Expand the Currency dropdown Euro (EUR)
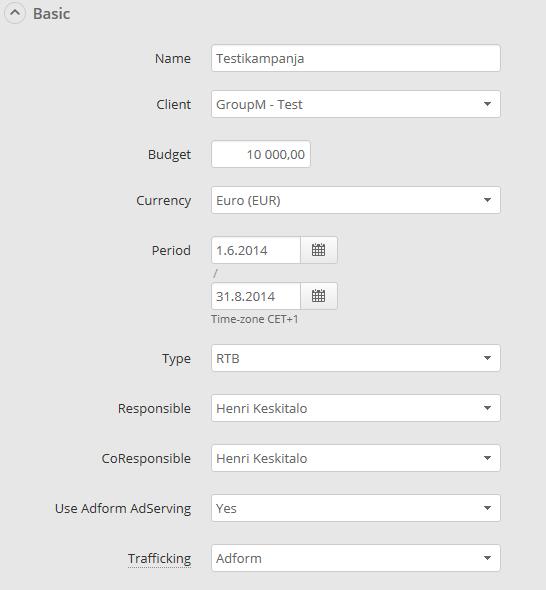This screenshot has height=590, width=546. [356, 200]
